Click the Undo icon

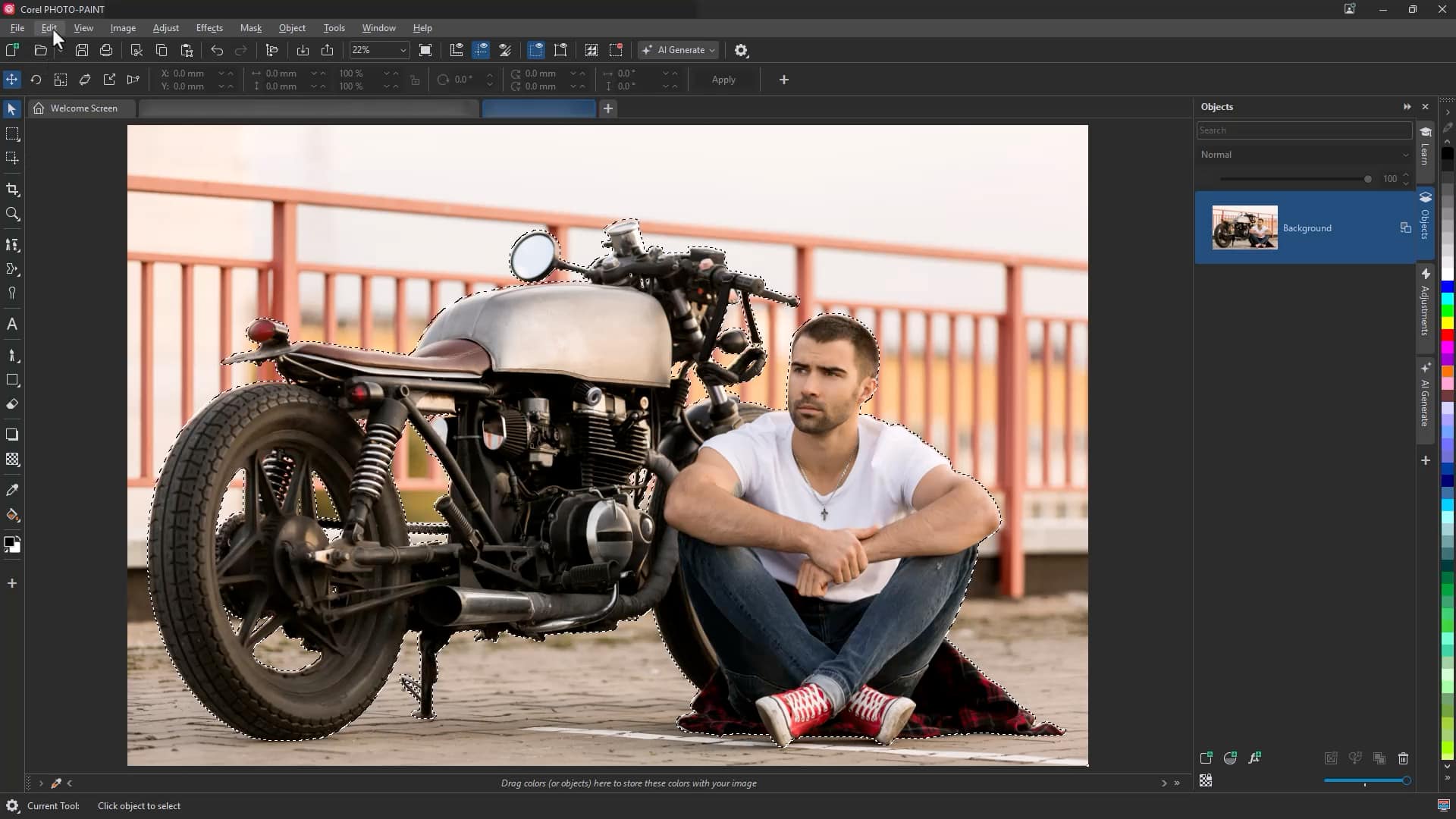point(217,50)
